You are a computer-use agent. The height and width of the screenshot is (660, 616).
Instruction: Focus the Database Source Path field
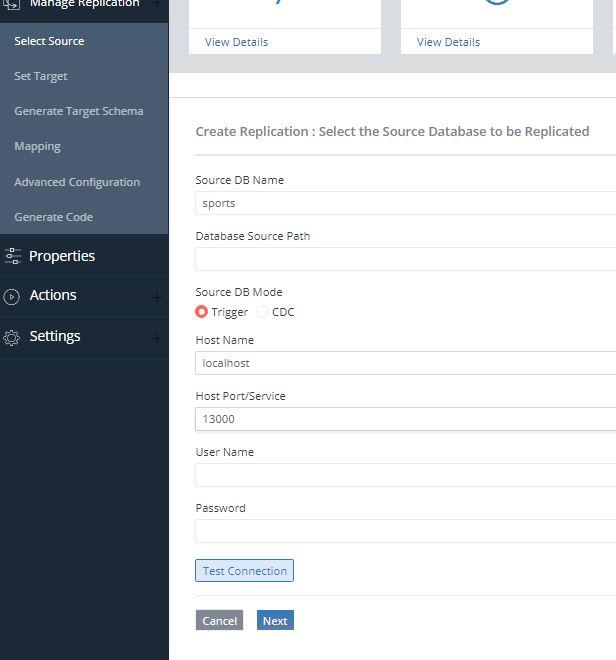pyautogui.click(x=405, y=259)
